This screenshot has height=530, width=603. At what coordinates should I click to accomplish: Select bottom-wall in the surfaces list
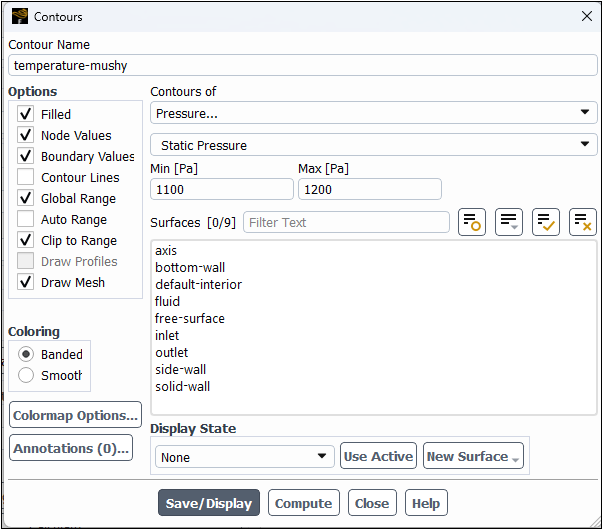(190, 267)
